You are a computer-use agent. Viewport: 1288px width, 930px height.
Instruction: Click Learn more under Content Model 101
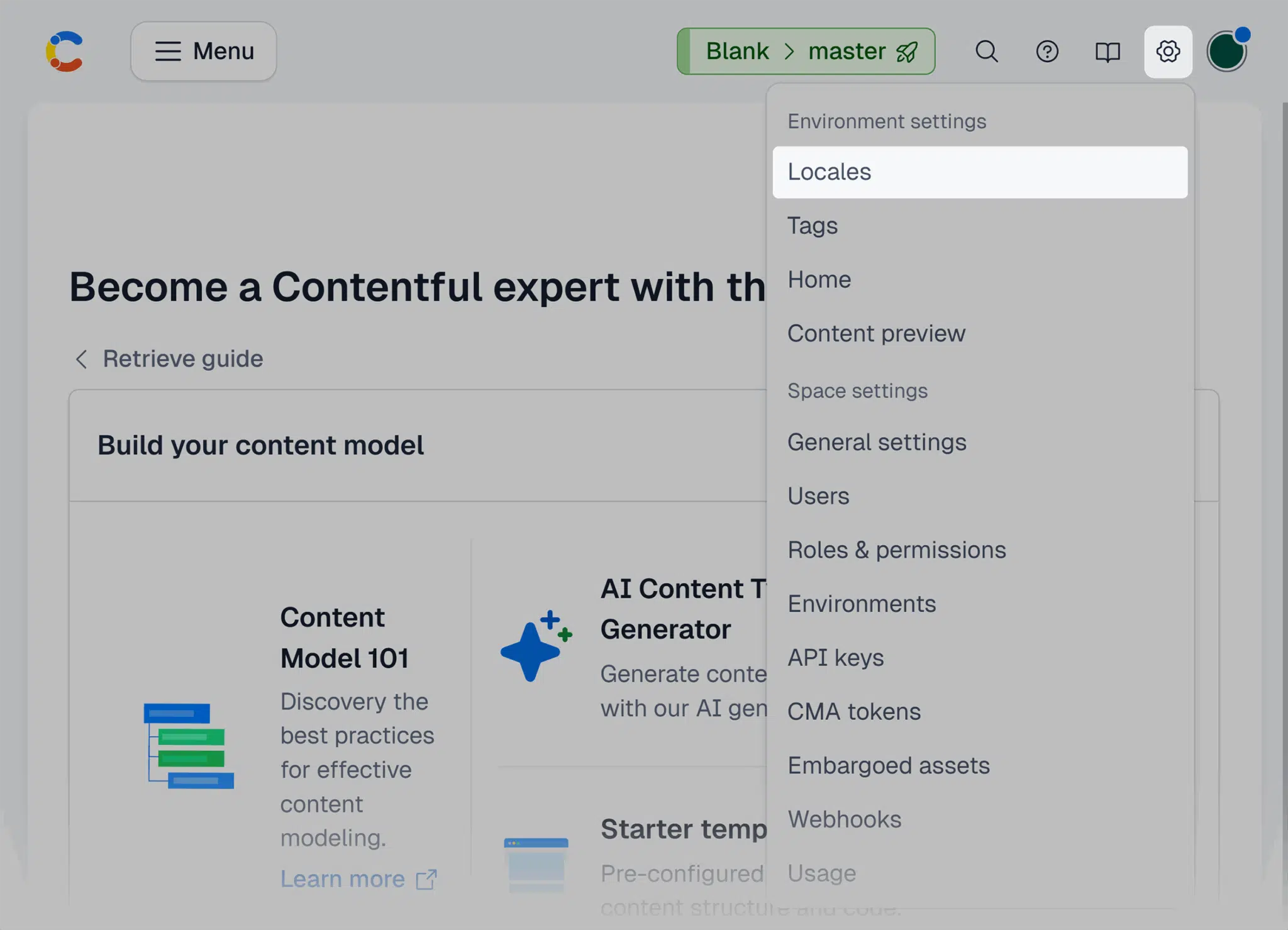pyautogui.click(x=343, y=879)
